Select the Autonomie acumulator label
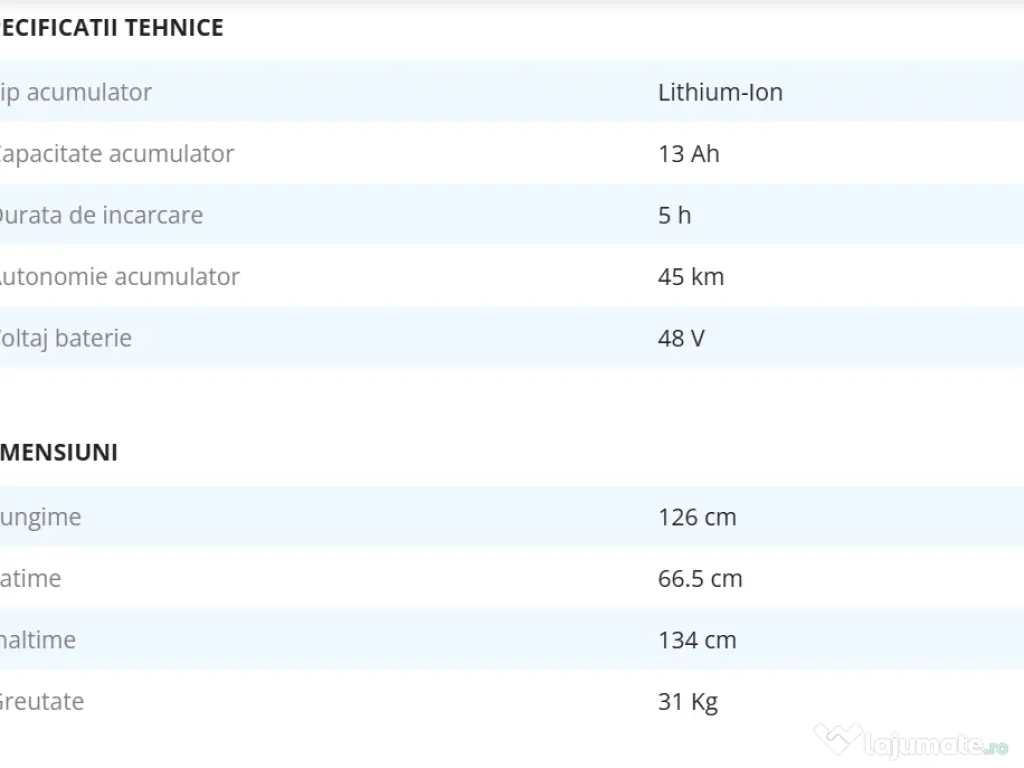The image size is (1024, 768). coord(119,277)
